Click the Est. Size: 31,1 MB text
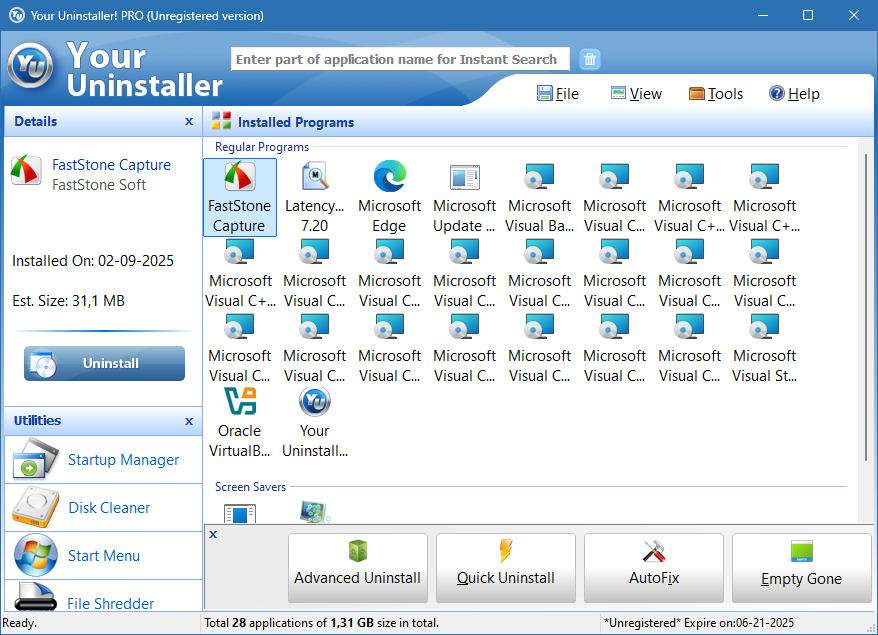Viewport: 878px width, 635px height. 68,301
